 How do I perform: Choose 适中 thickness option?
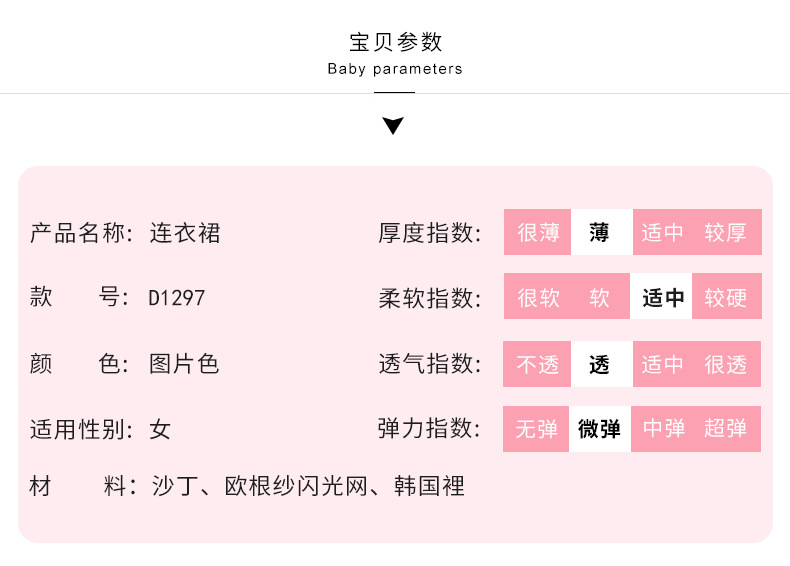[662, 233]
